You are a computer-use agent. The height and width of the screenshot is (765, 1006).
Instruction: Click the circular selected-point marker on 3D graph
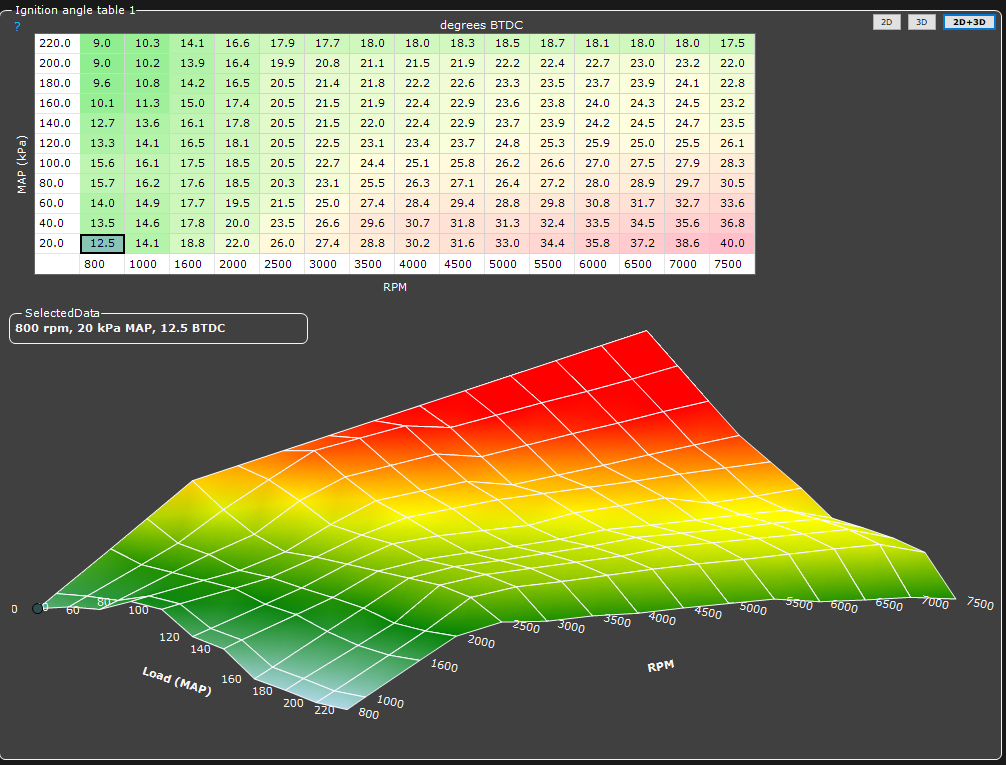(x=38, y=608)
